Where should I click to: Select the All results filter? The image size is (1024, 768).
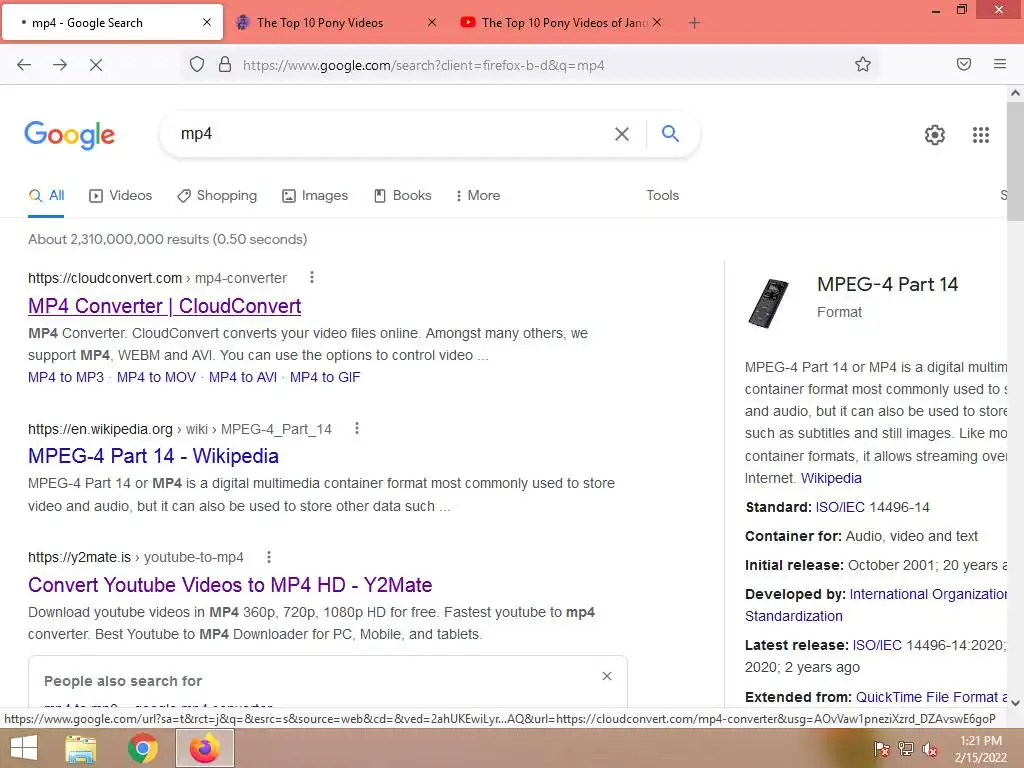tap(46, 195)
